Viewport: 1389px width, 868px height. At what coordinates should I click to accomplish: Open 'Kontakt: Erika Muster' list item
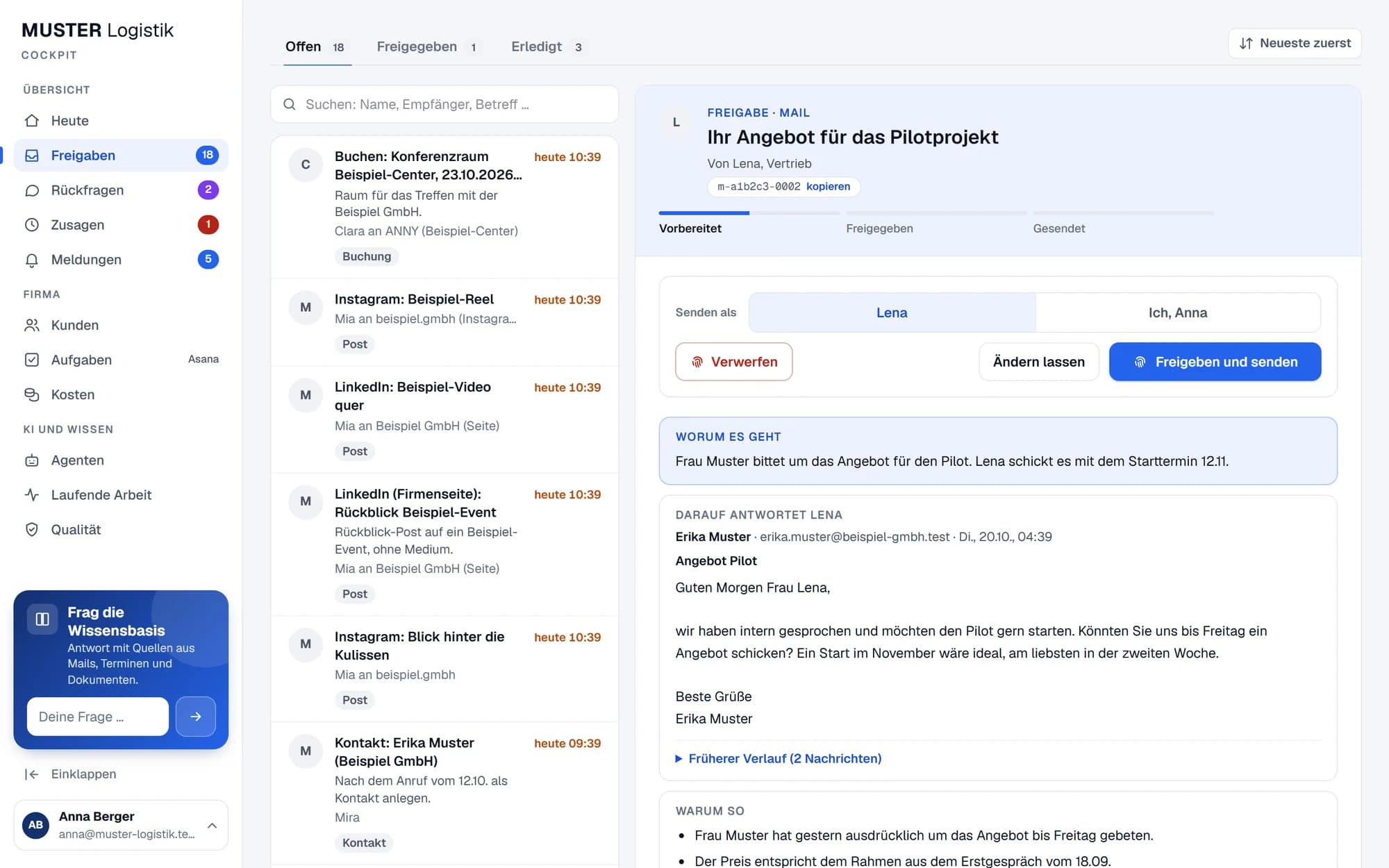[444, 794]
